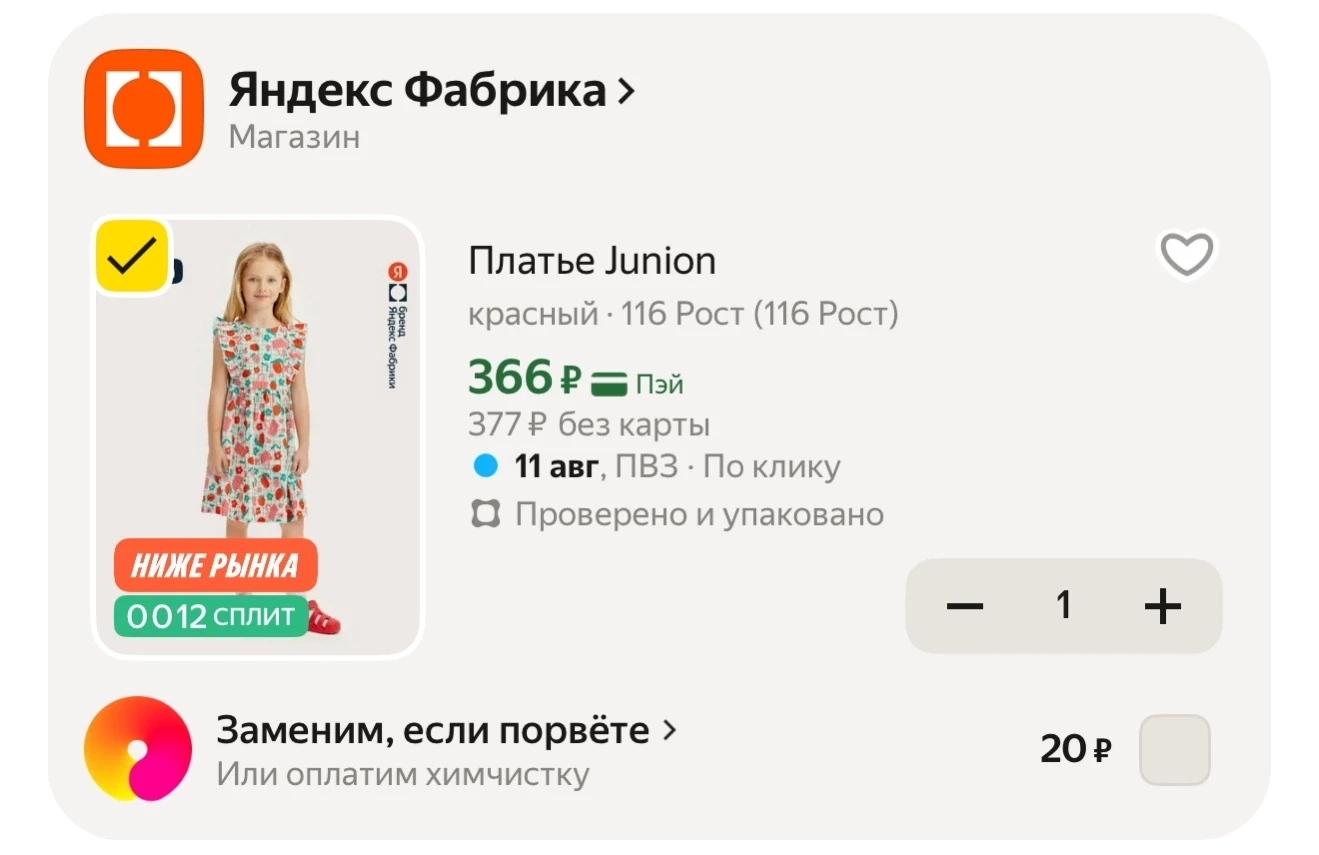
Task: Click the plus icon to increase quantity
Action: pos(1162,606)
